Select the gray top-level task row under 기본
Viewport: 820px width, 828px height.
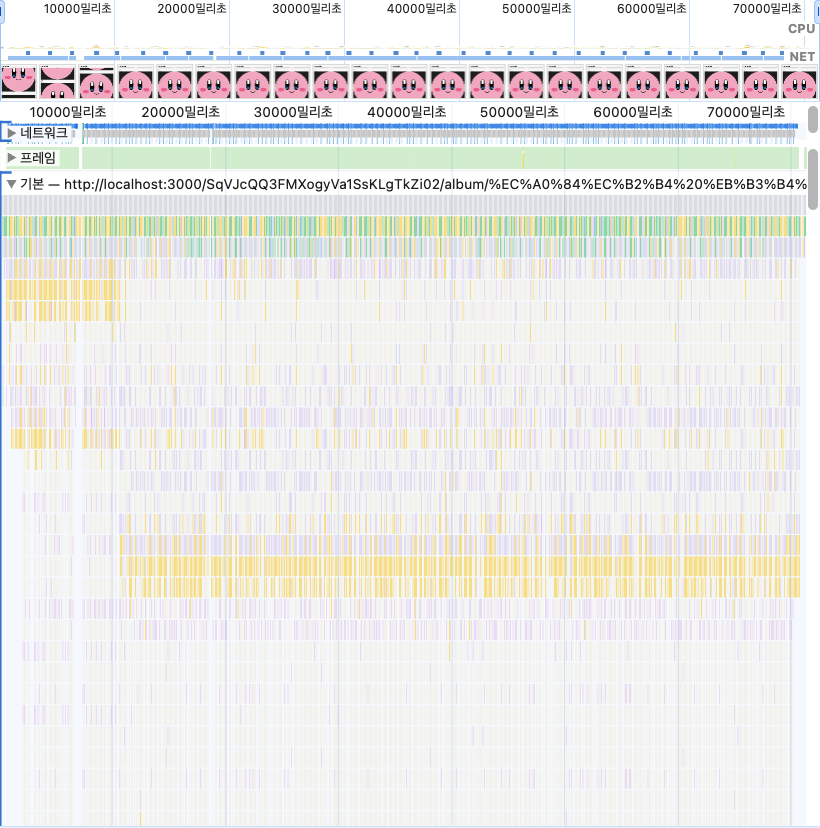[404, 205]
